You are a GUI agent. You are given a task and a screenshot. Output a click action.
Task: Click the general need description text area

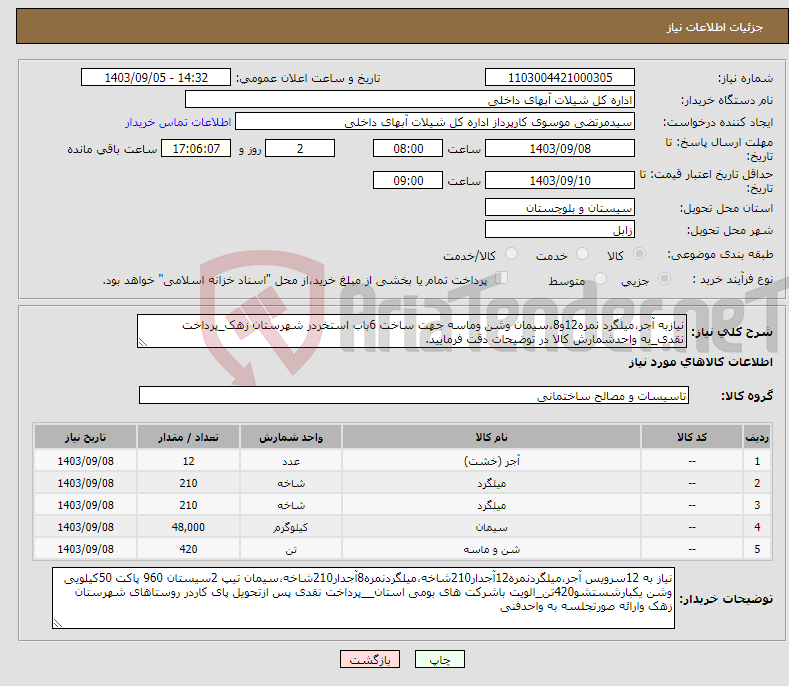412,331
